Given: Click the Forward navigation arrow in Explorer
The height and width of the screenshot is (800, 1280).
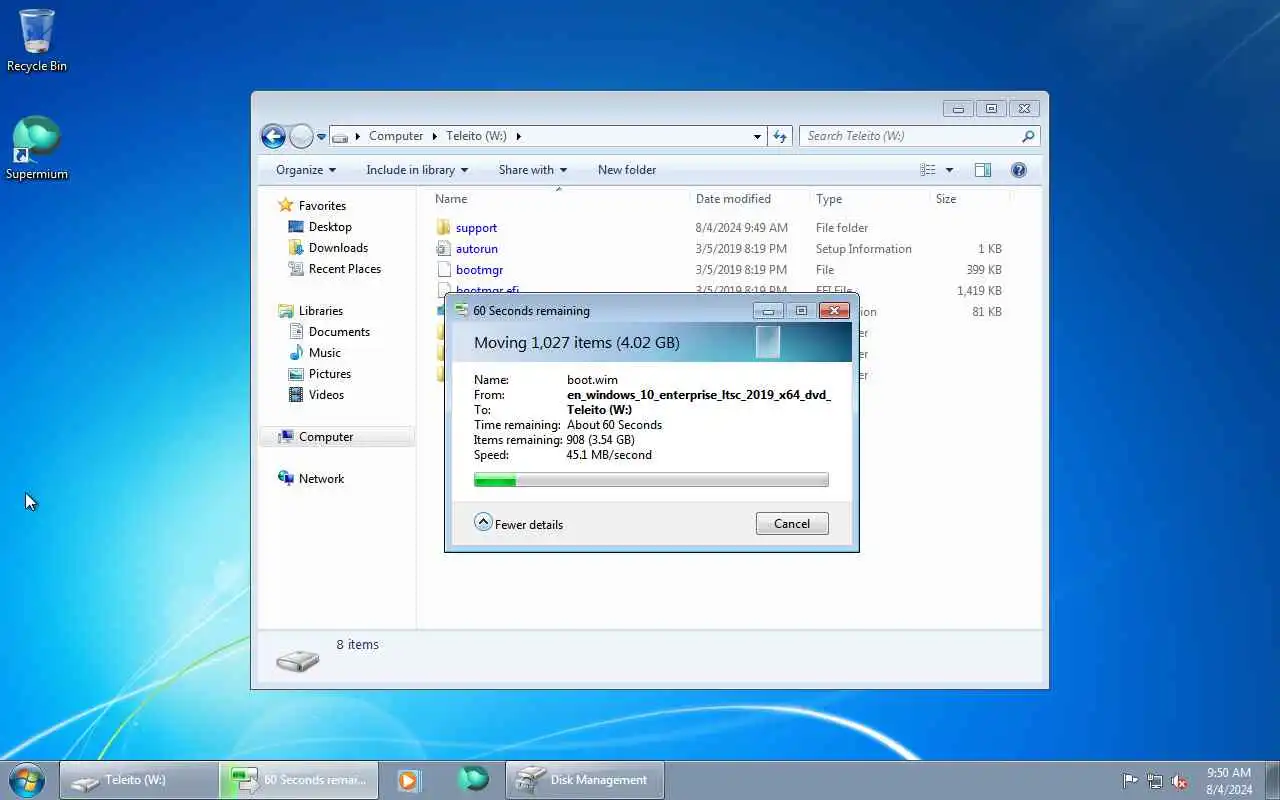Looking at the screenshot, I should [x=301, y=136].
